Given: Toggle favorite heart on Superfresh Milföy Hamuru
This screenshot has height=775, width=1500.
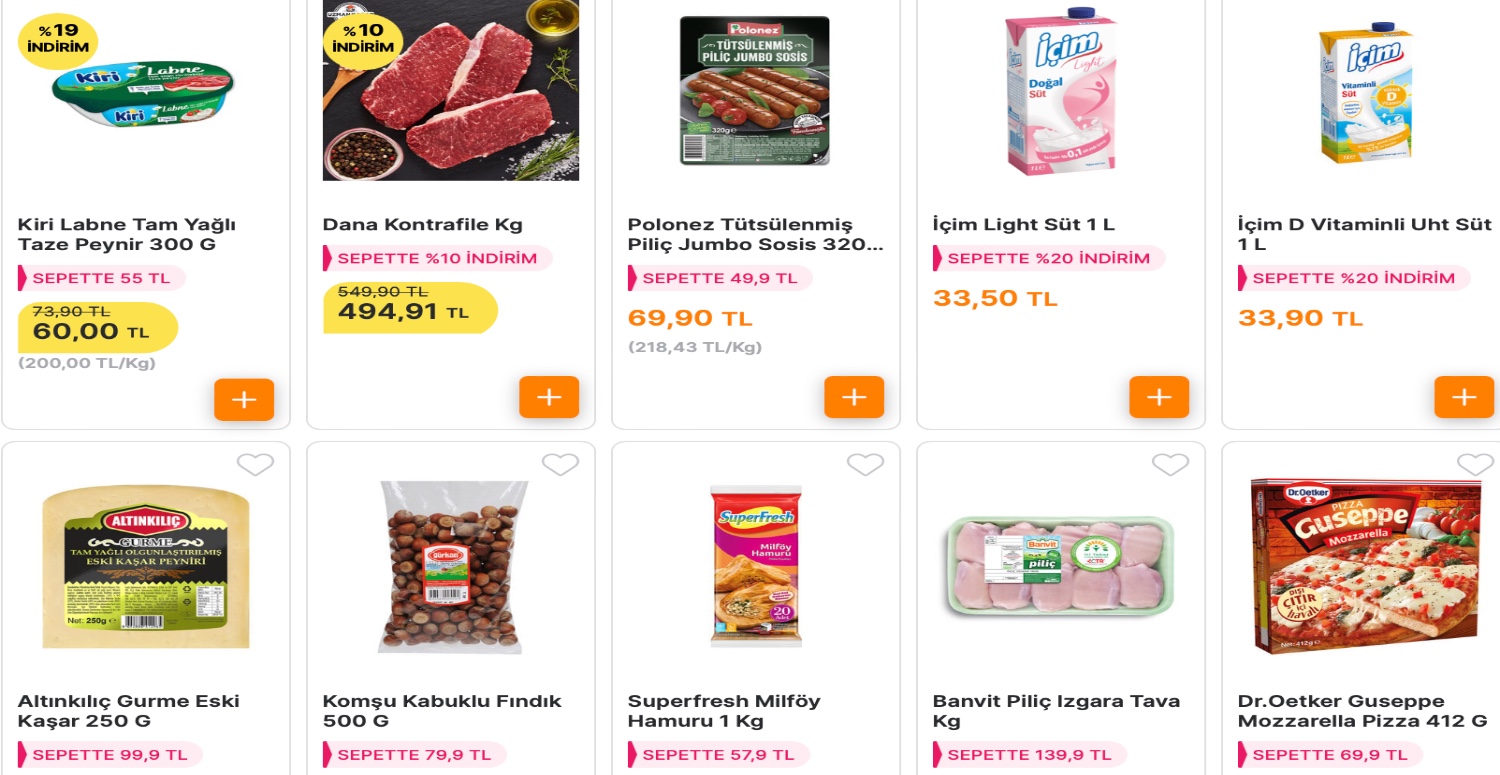Looking at the screenshot, I should (x=865, y=465).
